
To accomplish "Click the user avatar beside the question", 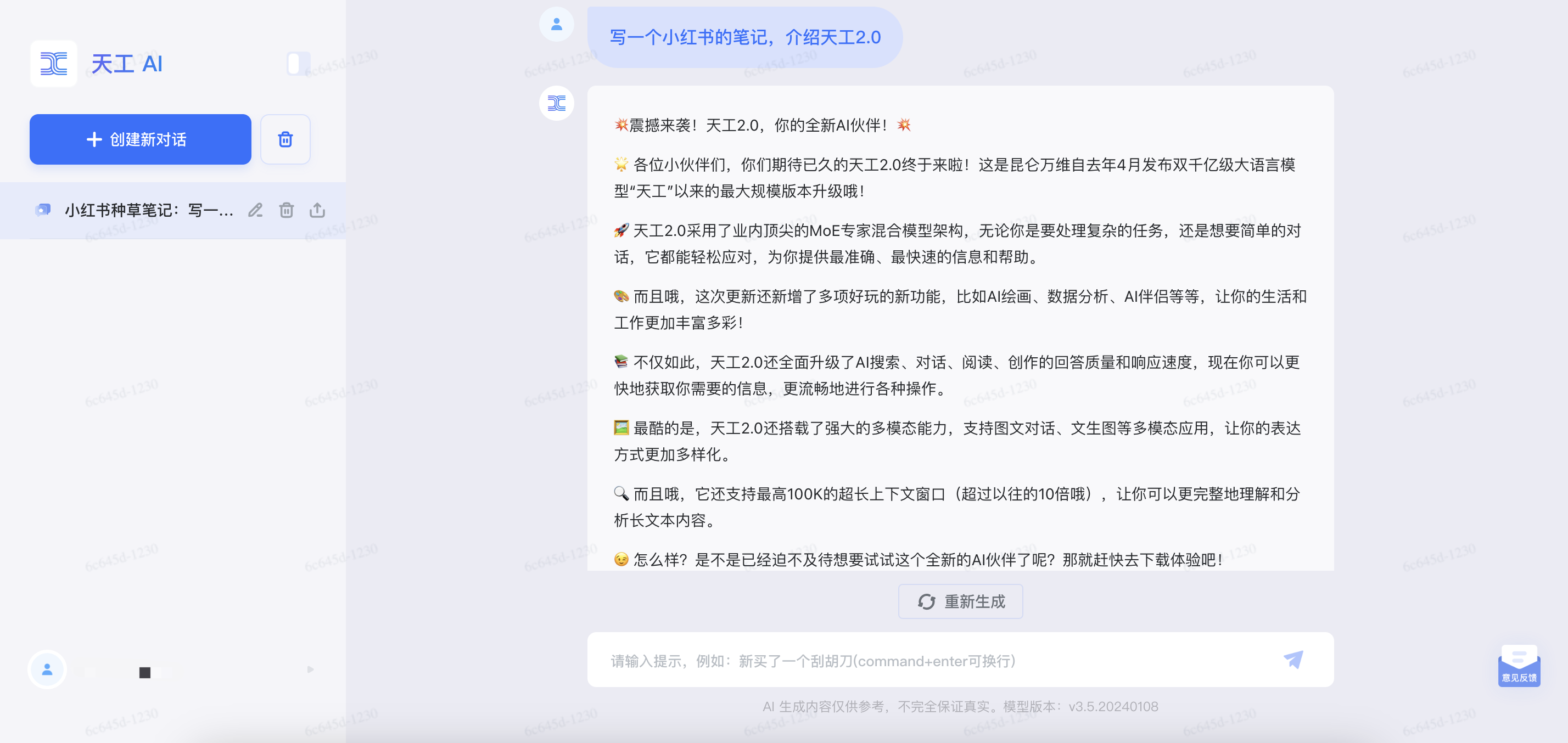I will 556,24.
